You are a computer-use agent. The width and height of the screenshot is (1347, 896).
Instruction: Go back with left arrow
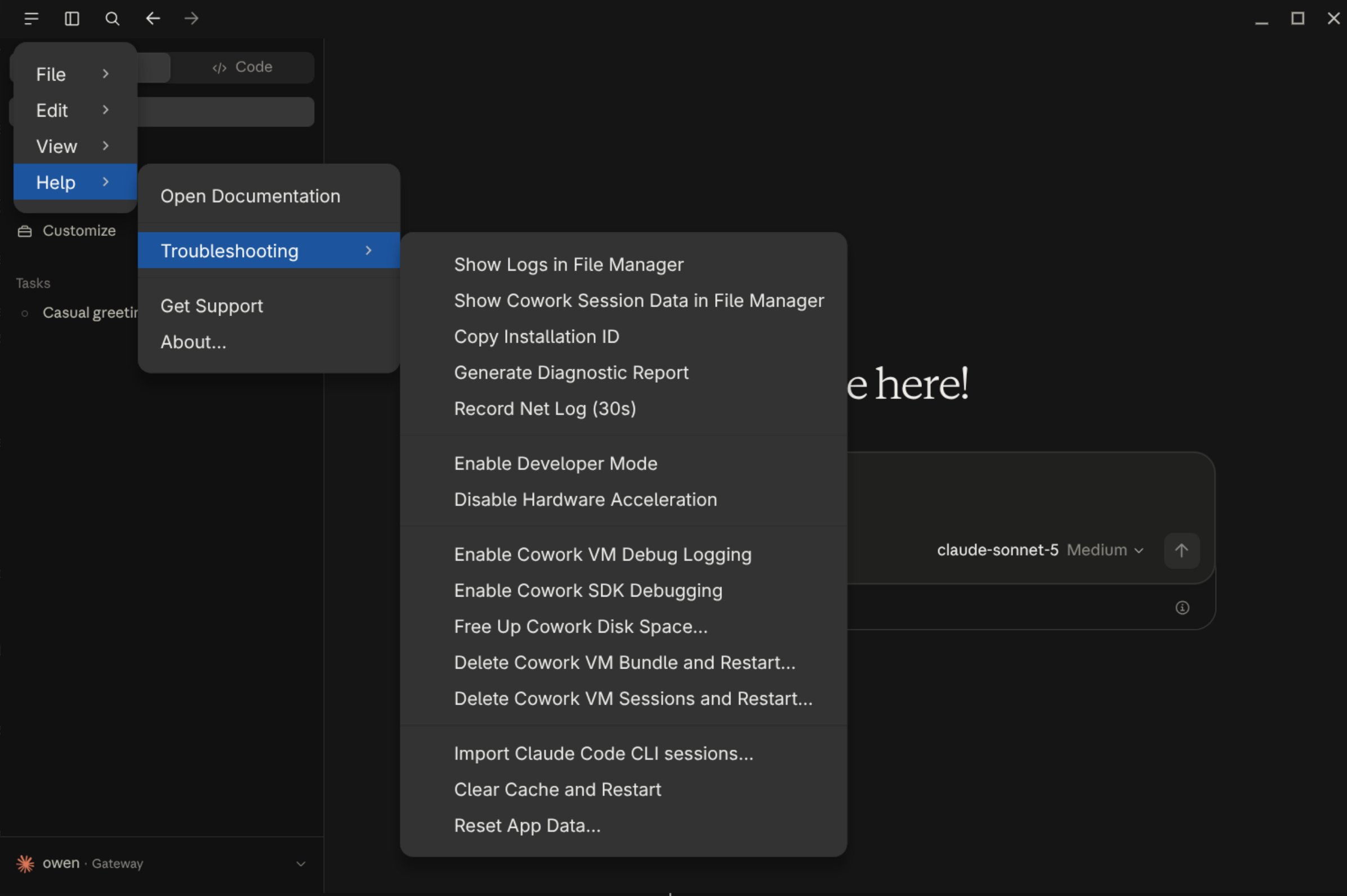(x=153, y=19)
